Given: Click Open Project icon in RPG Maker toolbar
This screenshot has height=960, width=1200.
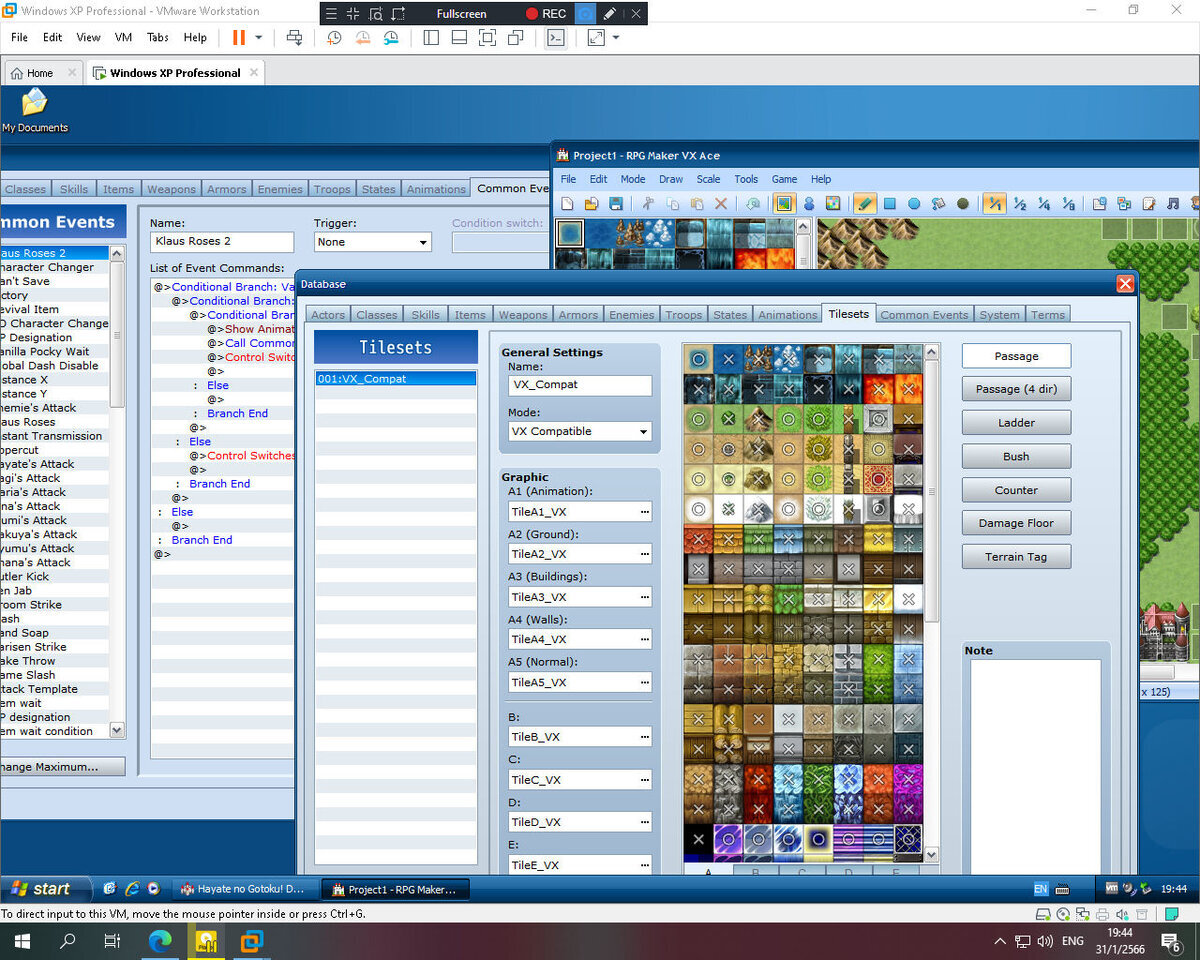Looking at the screenshot, I should [592, 203].
